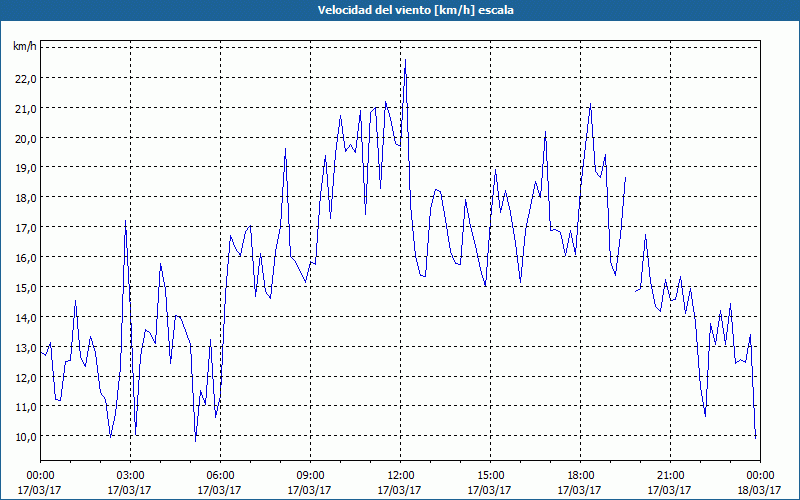Screen dimensions: 800x500
Task: Click the '19,0' y-axis label
Action: point(25,168)
